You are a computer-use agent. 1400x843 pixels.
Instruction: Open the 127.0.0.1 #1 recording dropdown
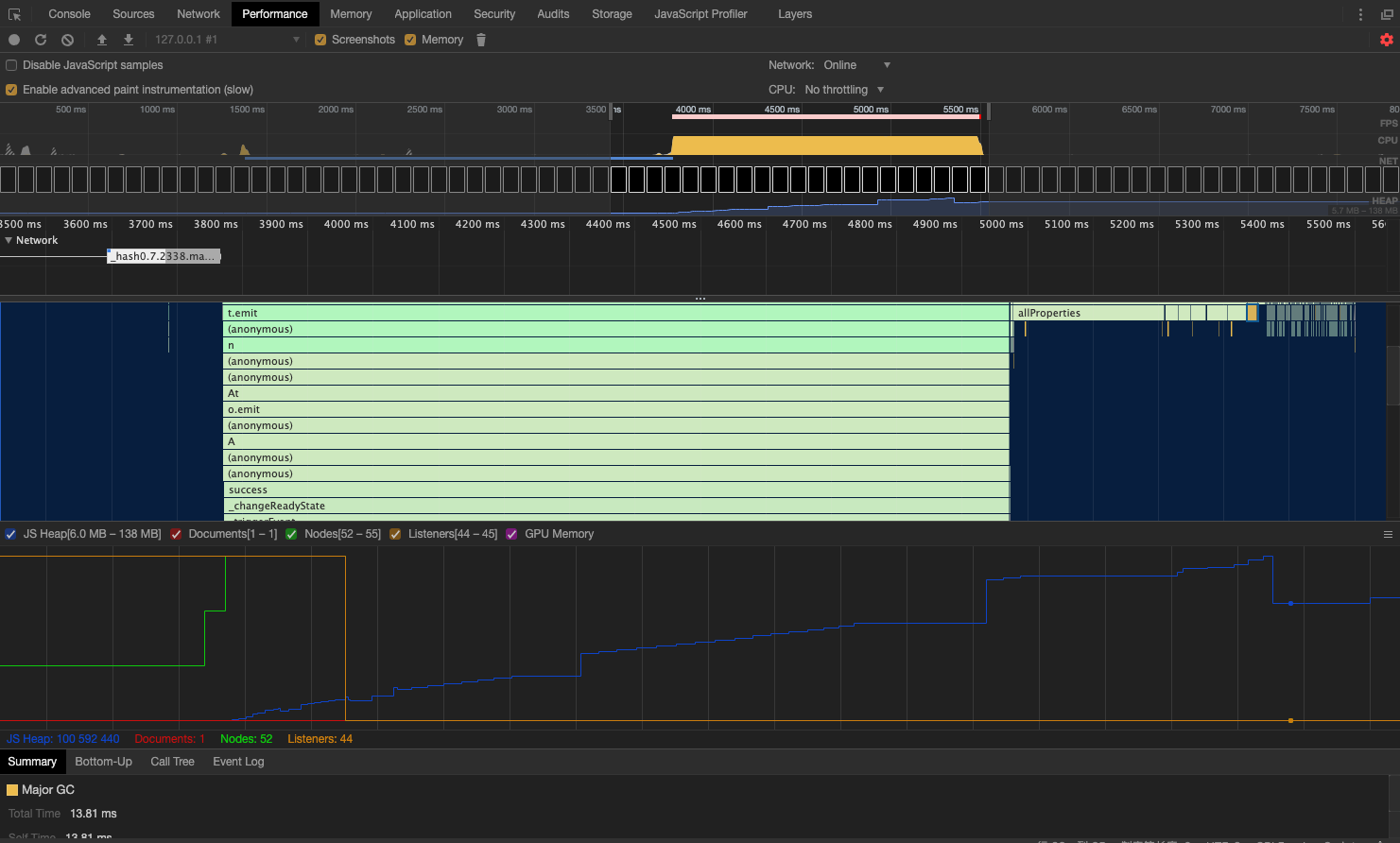click(227, 40)
